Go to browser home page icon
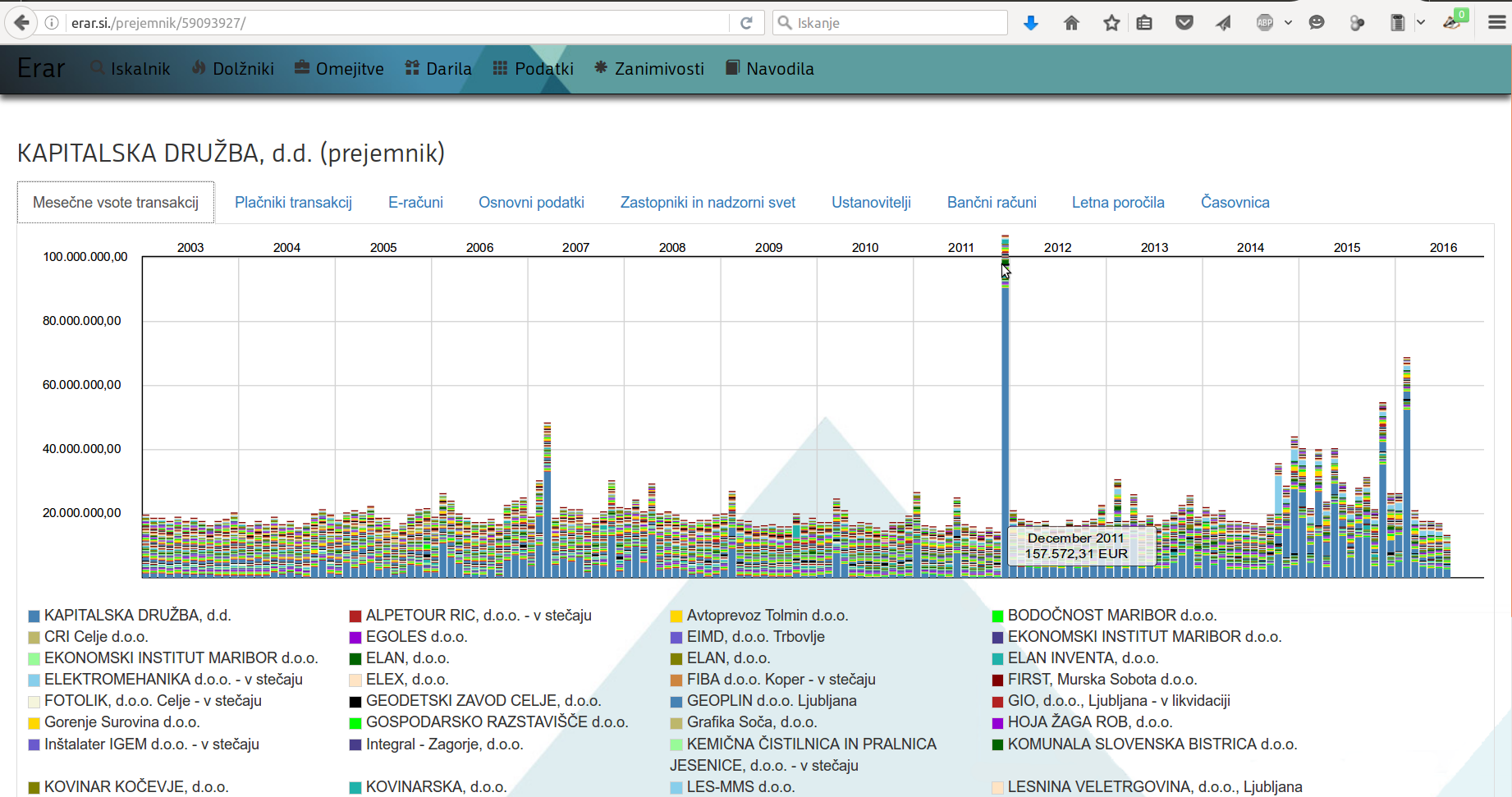Image resolution: width=1512 pixels, height=797 pixels. point(1071,23)
